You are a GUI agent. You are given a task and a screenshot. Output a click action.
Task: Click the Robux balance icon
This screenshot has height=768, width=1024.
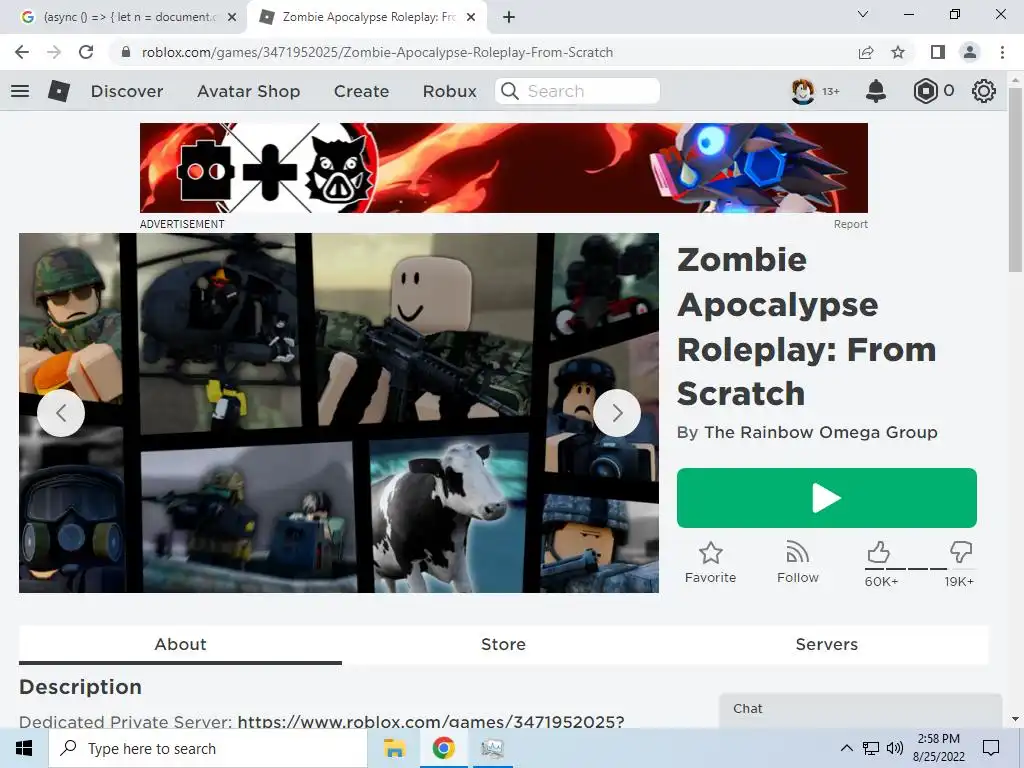point(925,91)
